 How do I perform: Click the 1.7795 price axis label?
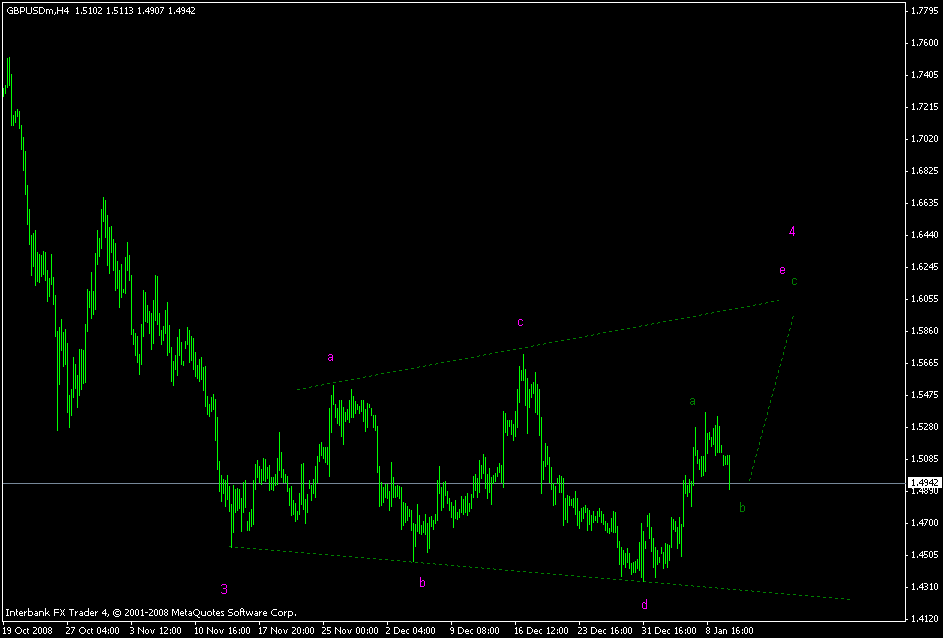[924, 10]
